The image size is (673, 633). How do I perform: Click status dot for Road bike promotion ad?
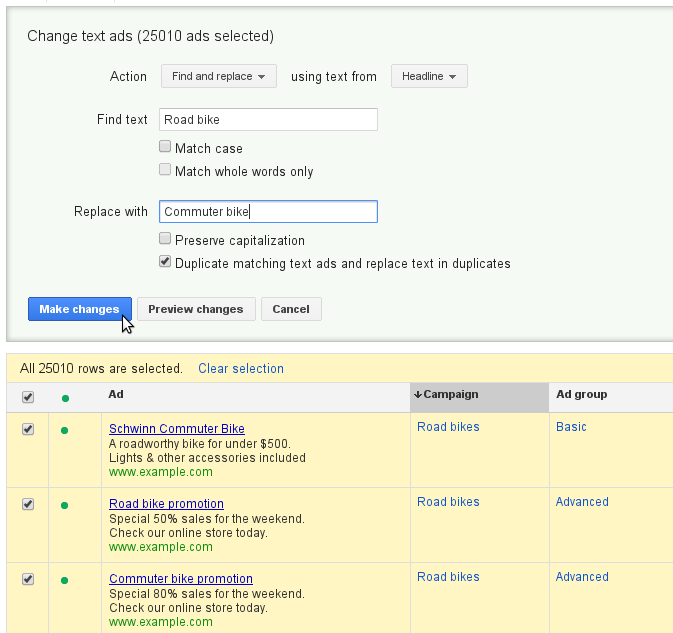tap(65, 505)
